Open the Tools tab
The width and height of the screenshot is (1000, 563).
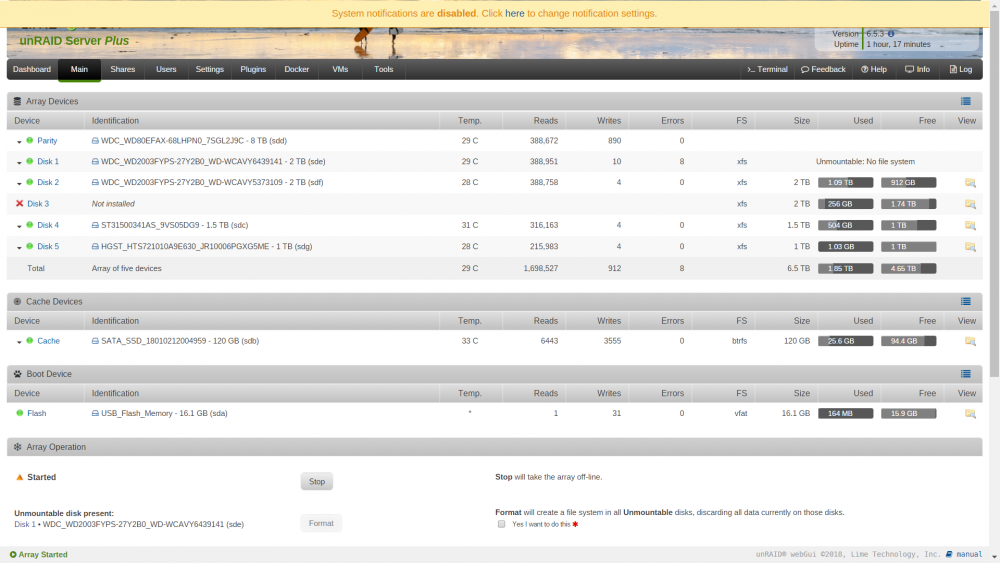point(383,69)
